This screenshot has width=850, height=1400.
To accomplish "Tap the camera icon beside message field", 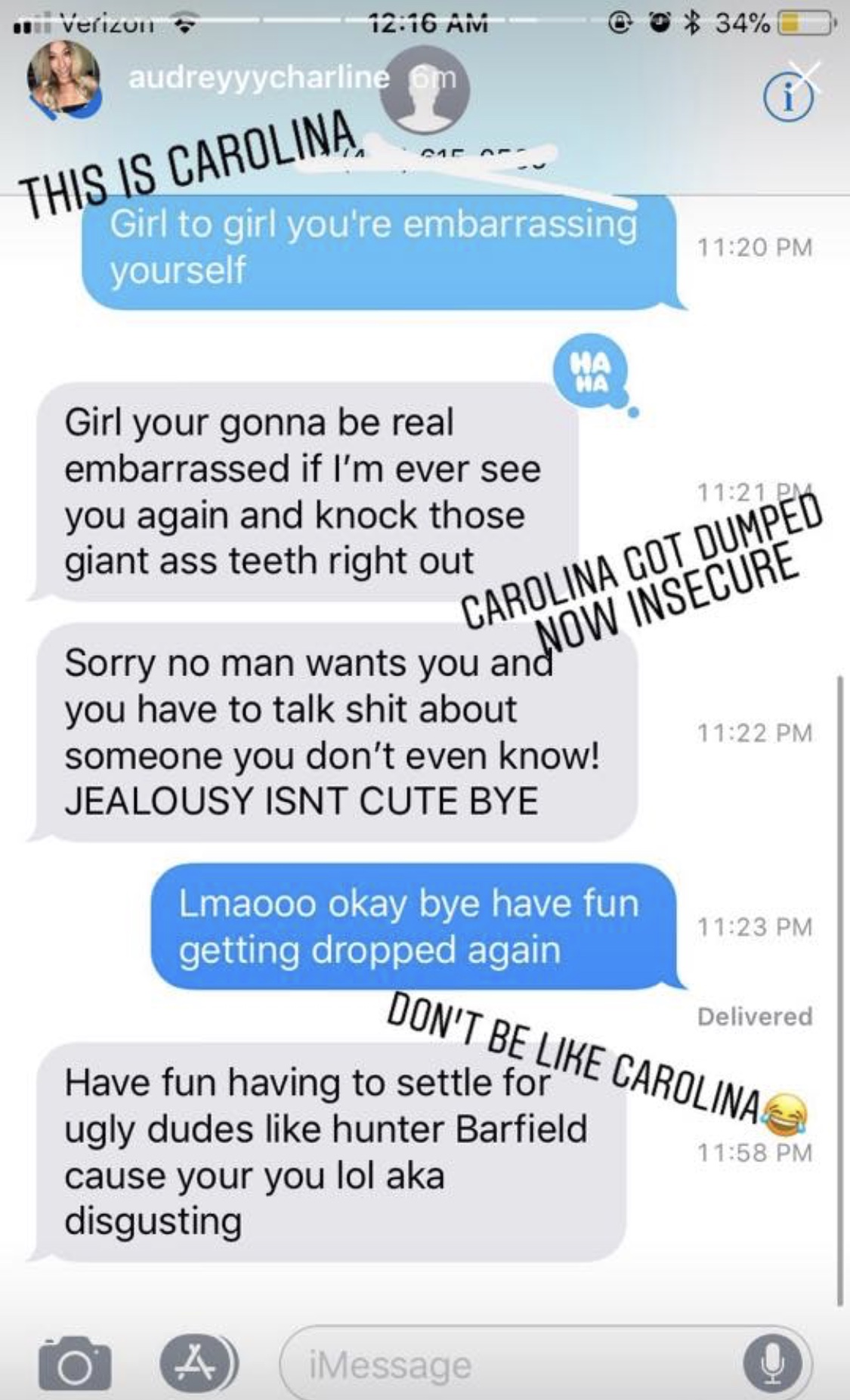I will 75,1364.
